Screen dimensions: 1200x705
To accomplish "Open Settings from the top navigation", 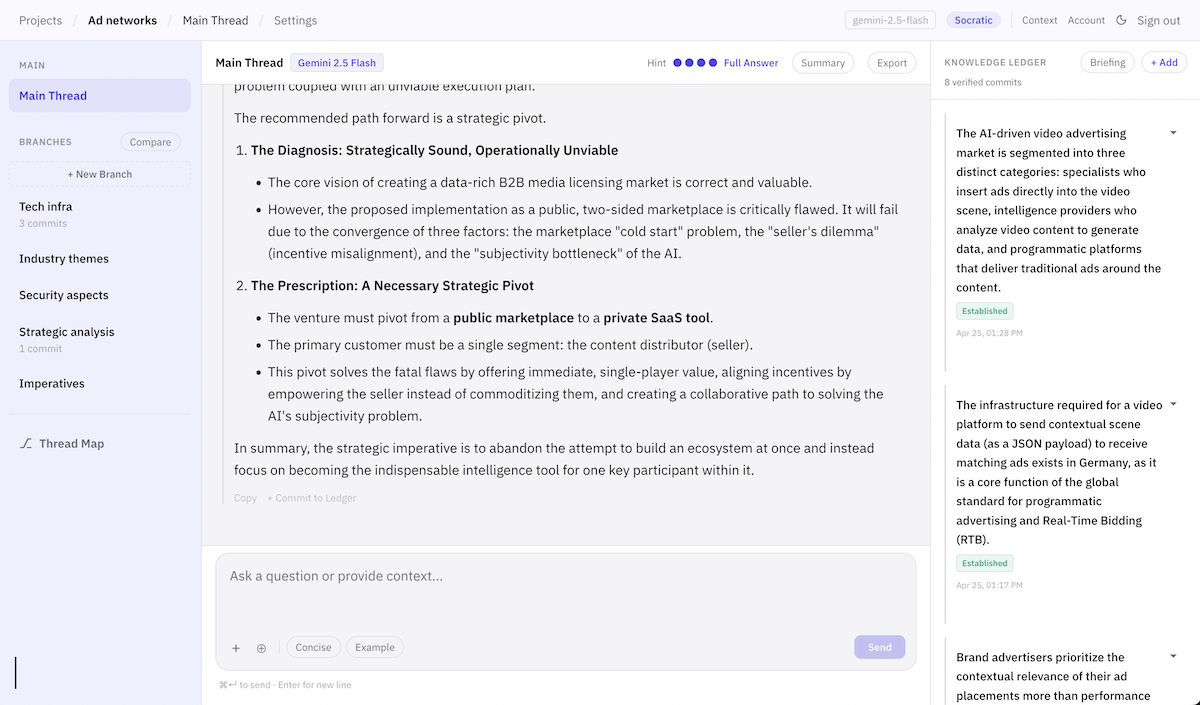I will pos(294,20).
